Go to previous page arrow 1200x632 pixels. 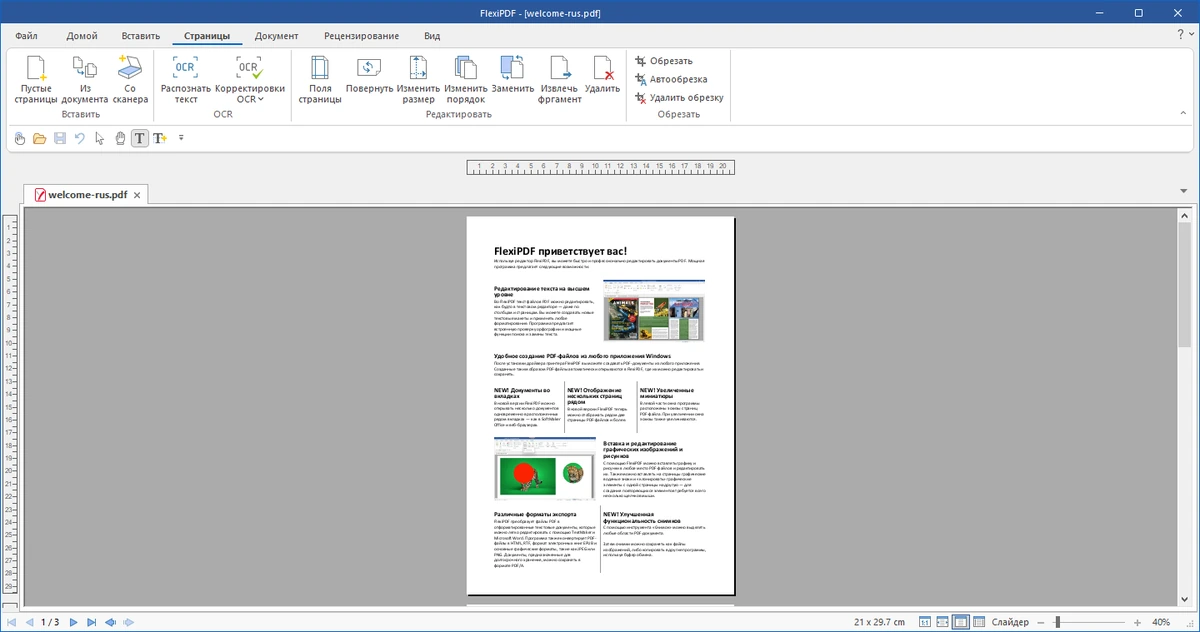click(28, 622)
